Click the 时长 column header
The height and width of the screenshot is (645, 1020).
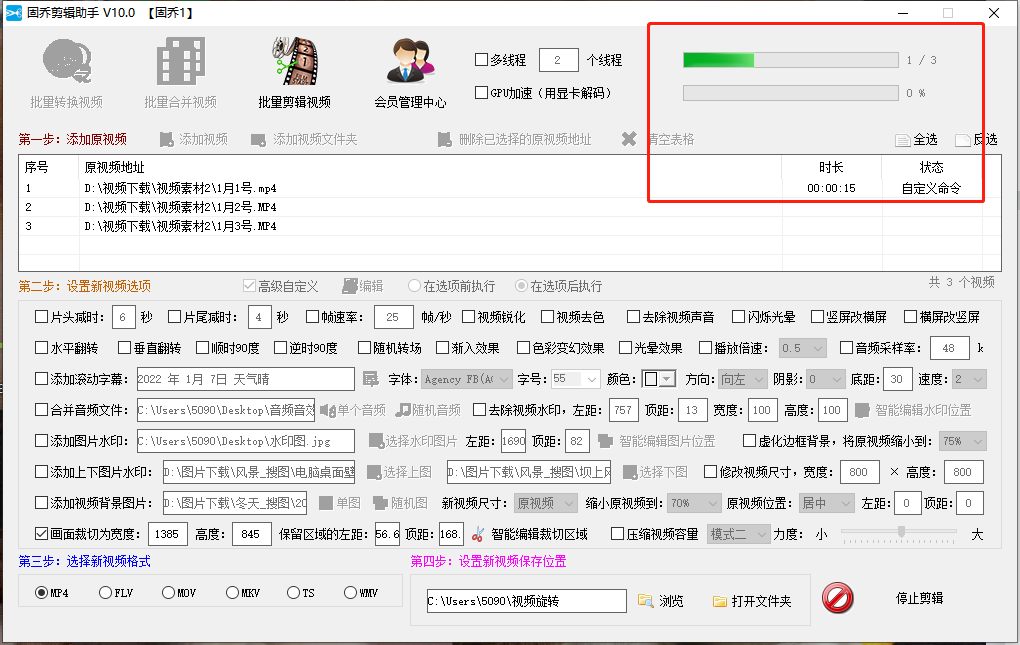pyautogui.click(x=831, y=167)
